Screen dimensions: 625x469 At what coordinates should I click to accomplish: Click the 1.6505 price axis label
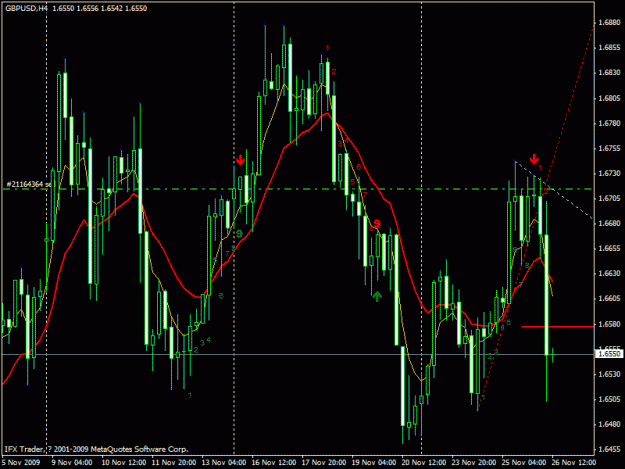coord(609,399)
